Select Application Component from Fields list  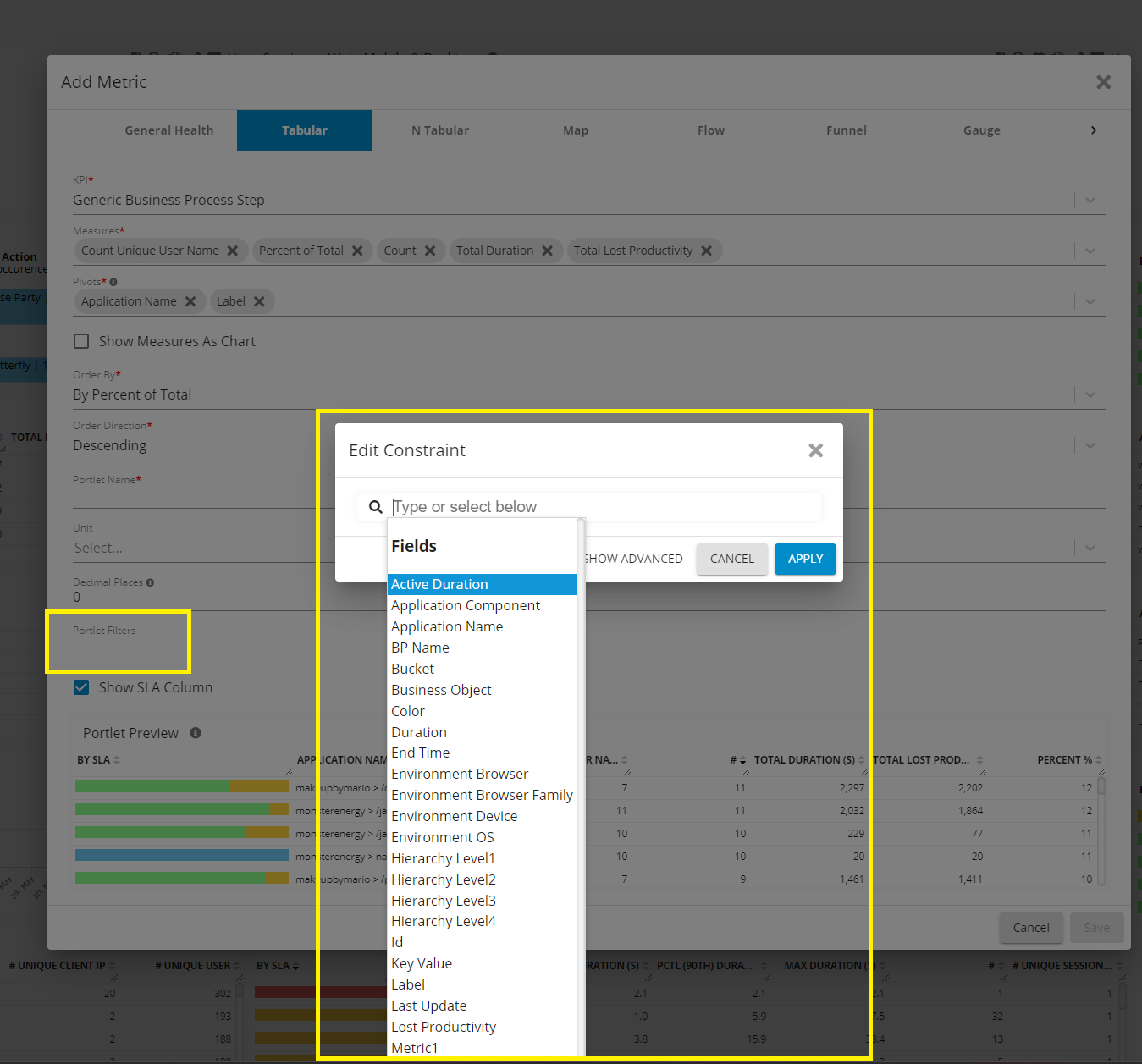pyautogui.click(x=466, y=605)
